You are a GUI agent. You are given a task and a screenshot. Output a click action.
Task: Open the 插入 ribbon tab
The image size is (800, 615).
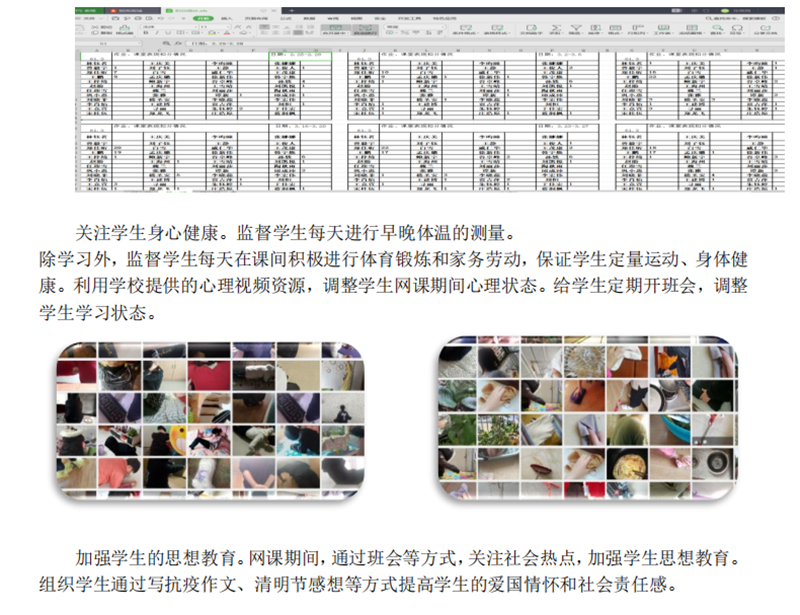point(227,18)
